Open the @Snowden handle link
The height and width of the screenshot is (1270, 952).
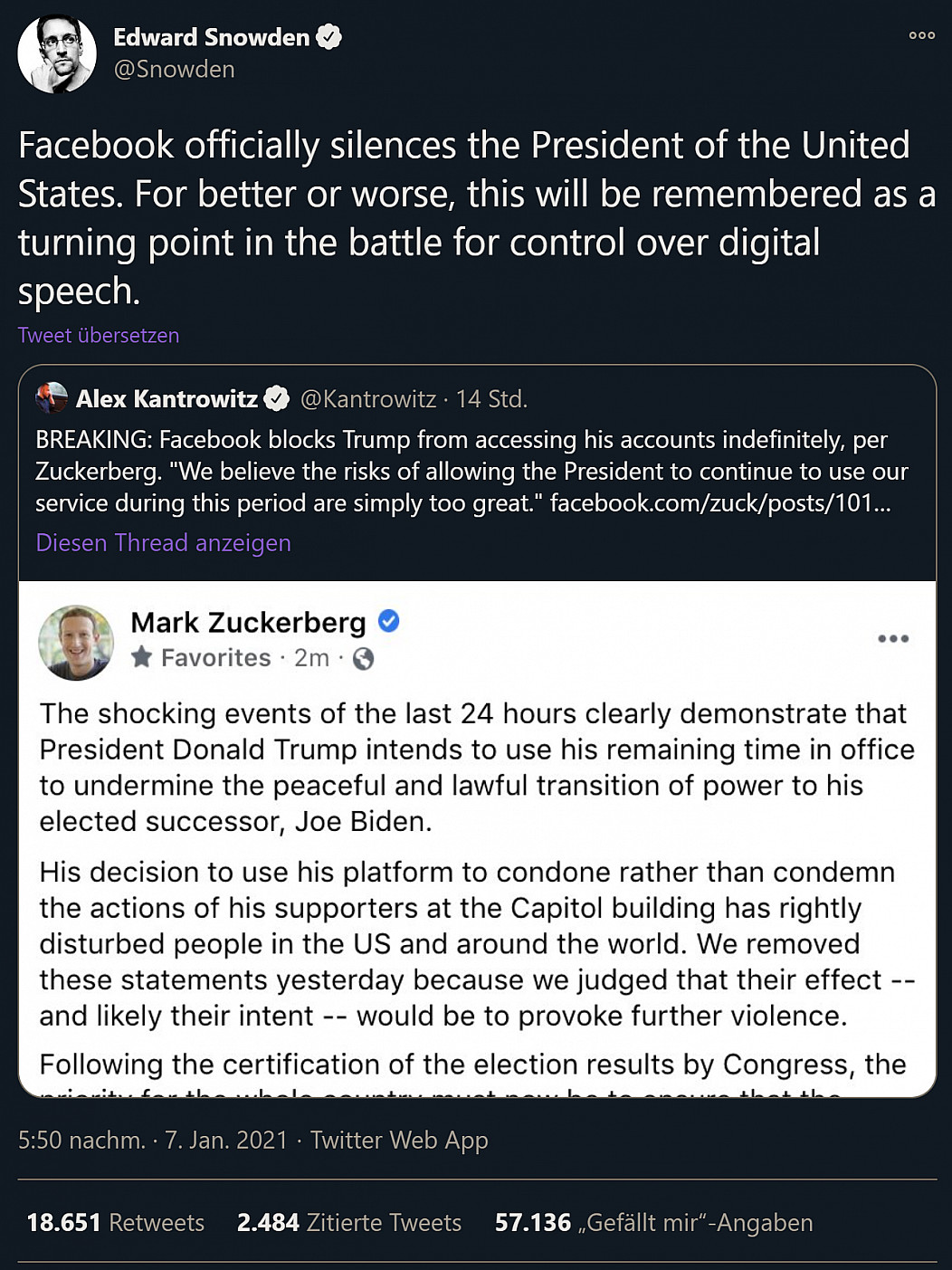(174, 70)
